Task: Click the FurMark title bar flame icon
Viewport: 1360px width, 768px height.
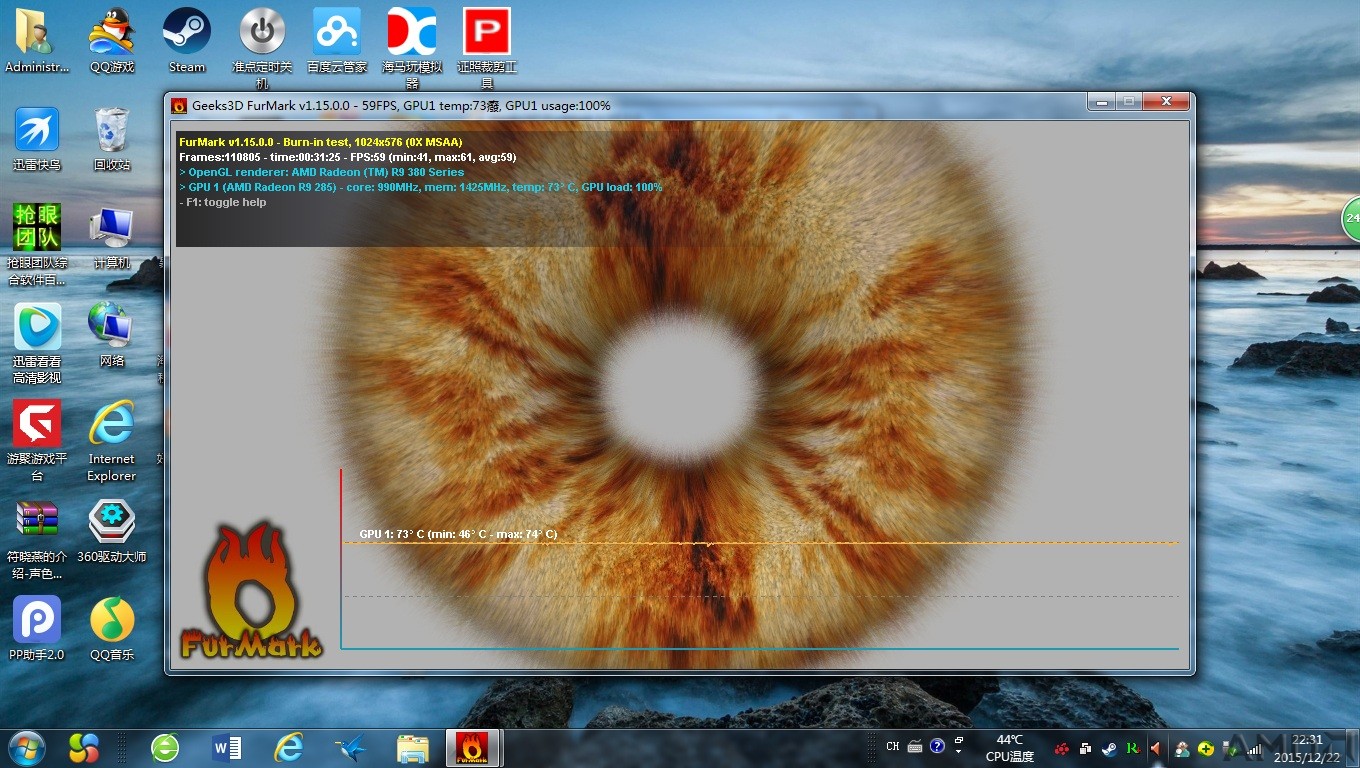Action: [179, 105]
